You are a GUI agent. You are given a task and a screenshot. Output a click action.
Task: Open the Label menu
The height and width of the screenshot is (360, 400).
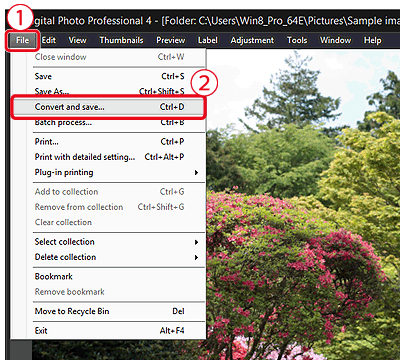[208, 40]
